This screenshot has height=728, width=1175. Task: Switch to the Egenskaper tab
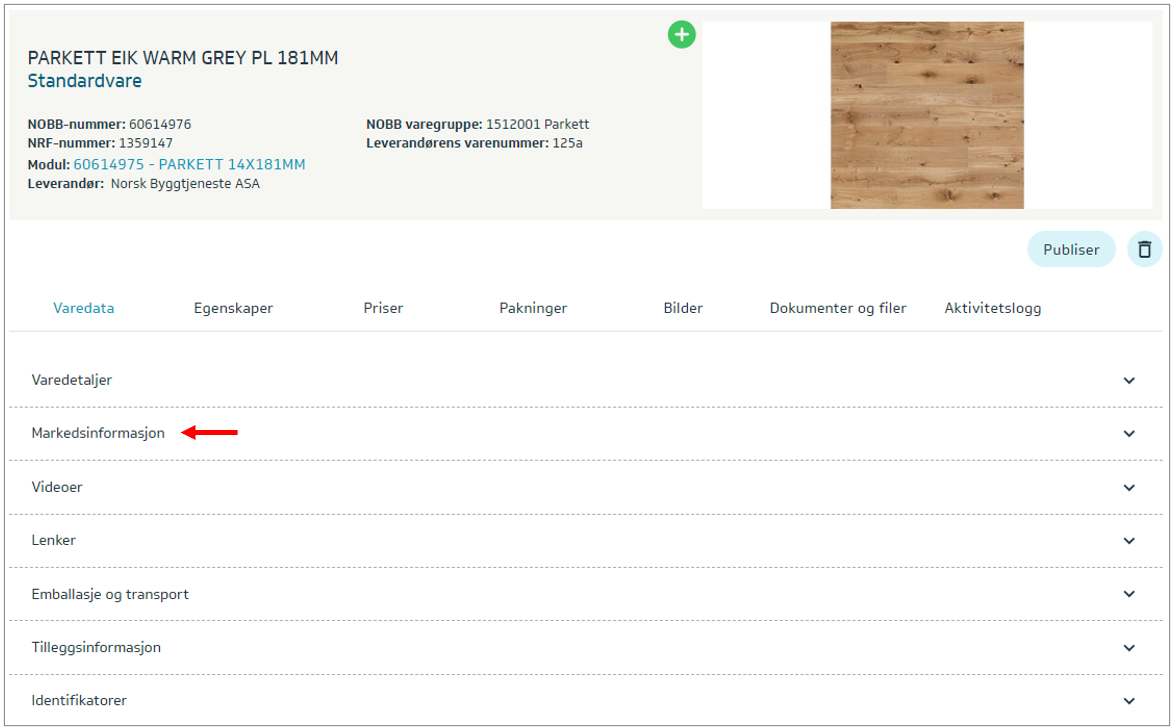(x=233, y=308)
